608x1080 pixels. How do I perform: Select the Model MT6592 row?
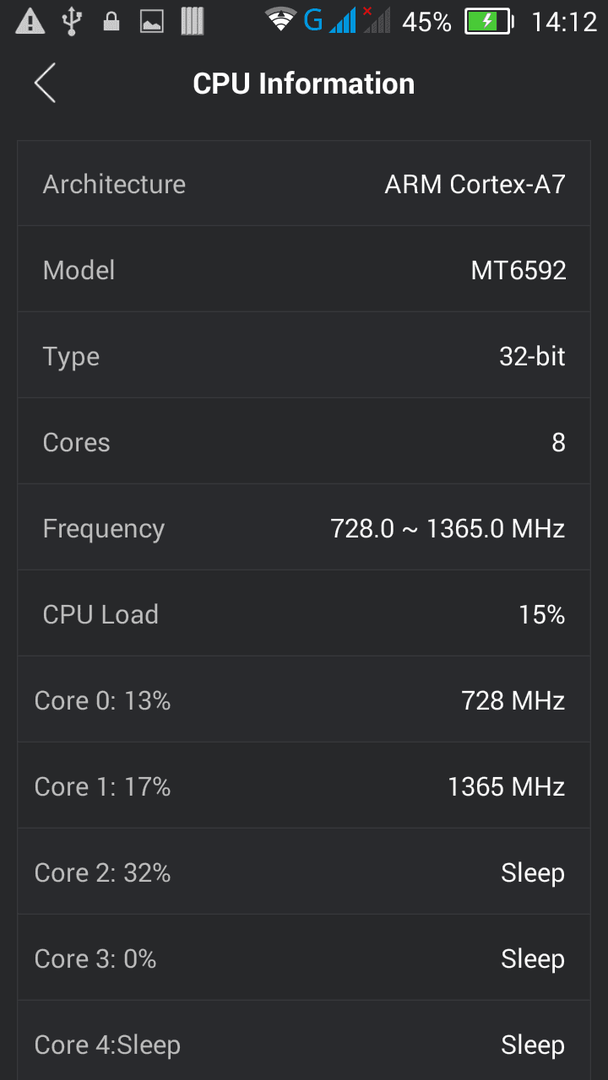304,269
